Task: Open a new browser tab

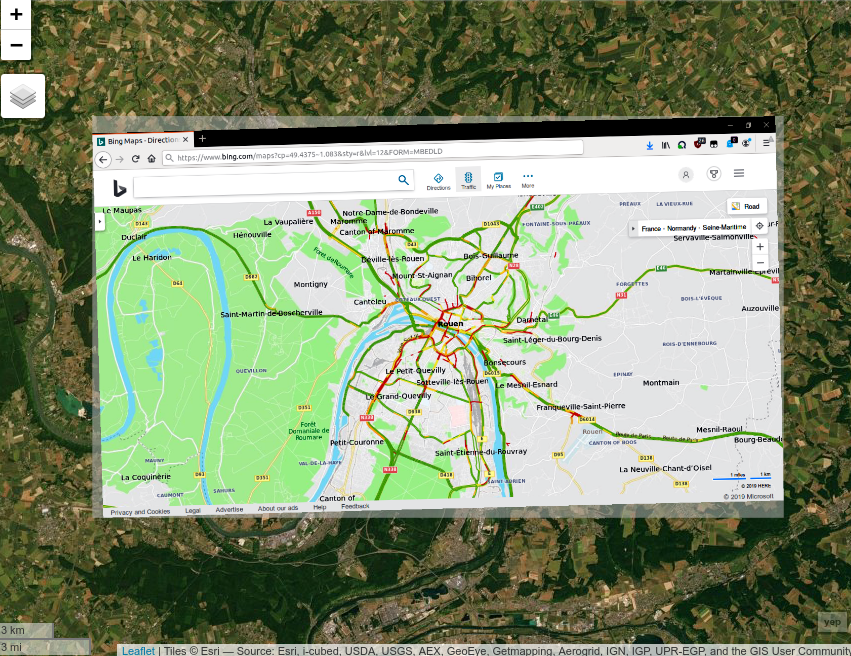Action: (x=202, y=138)
